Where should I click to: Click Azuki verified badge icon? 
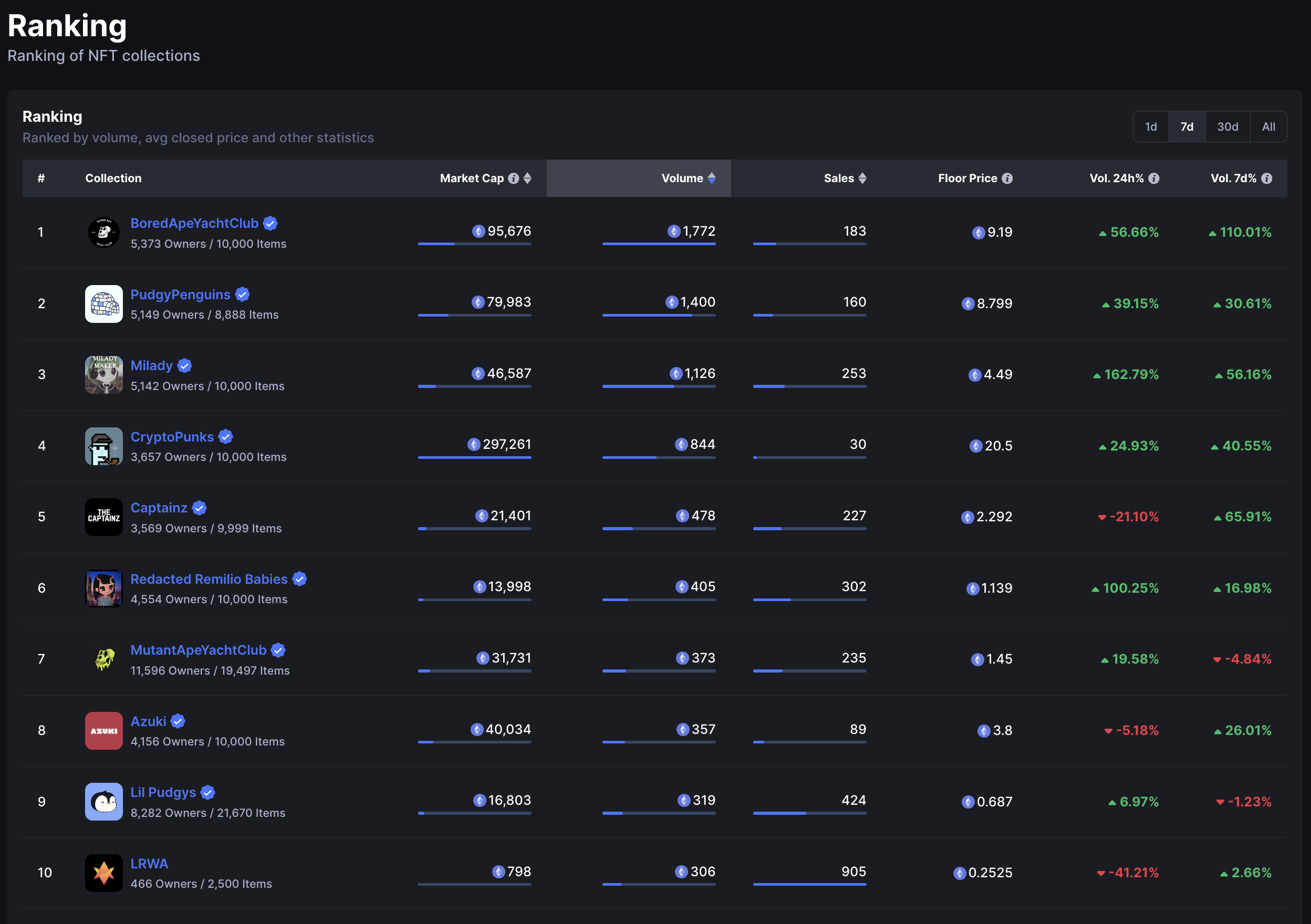(178, 721)
